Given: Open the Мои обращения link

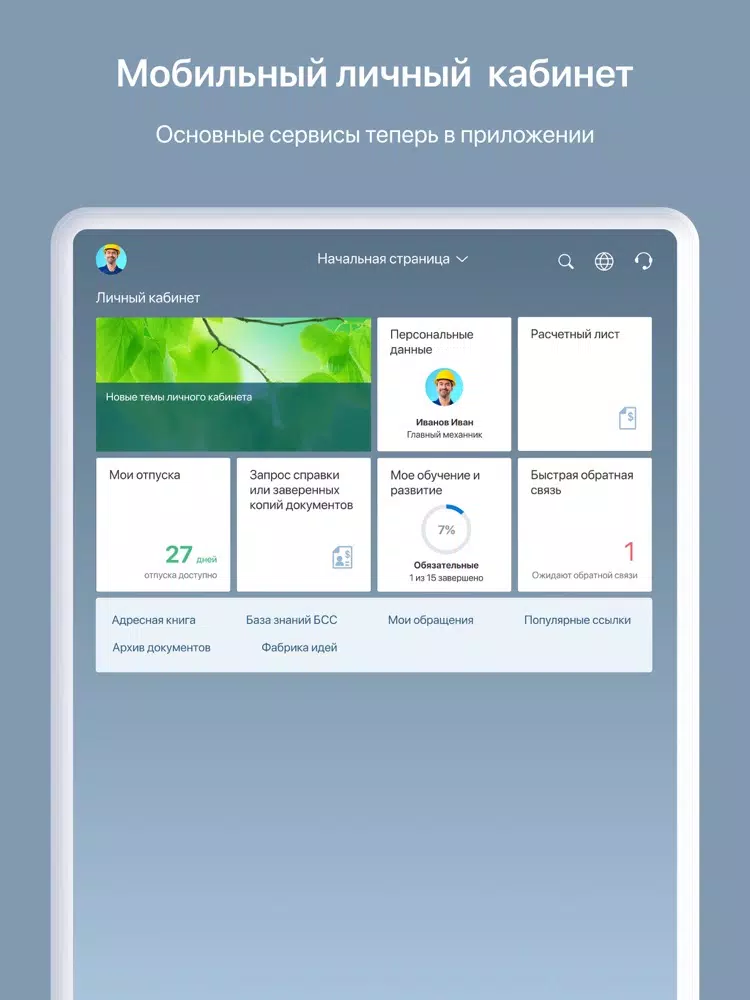Looking at the screenshot, I should 430,620.
